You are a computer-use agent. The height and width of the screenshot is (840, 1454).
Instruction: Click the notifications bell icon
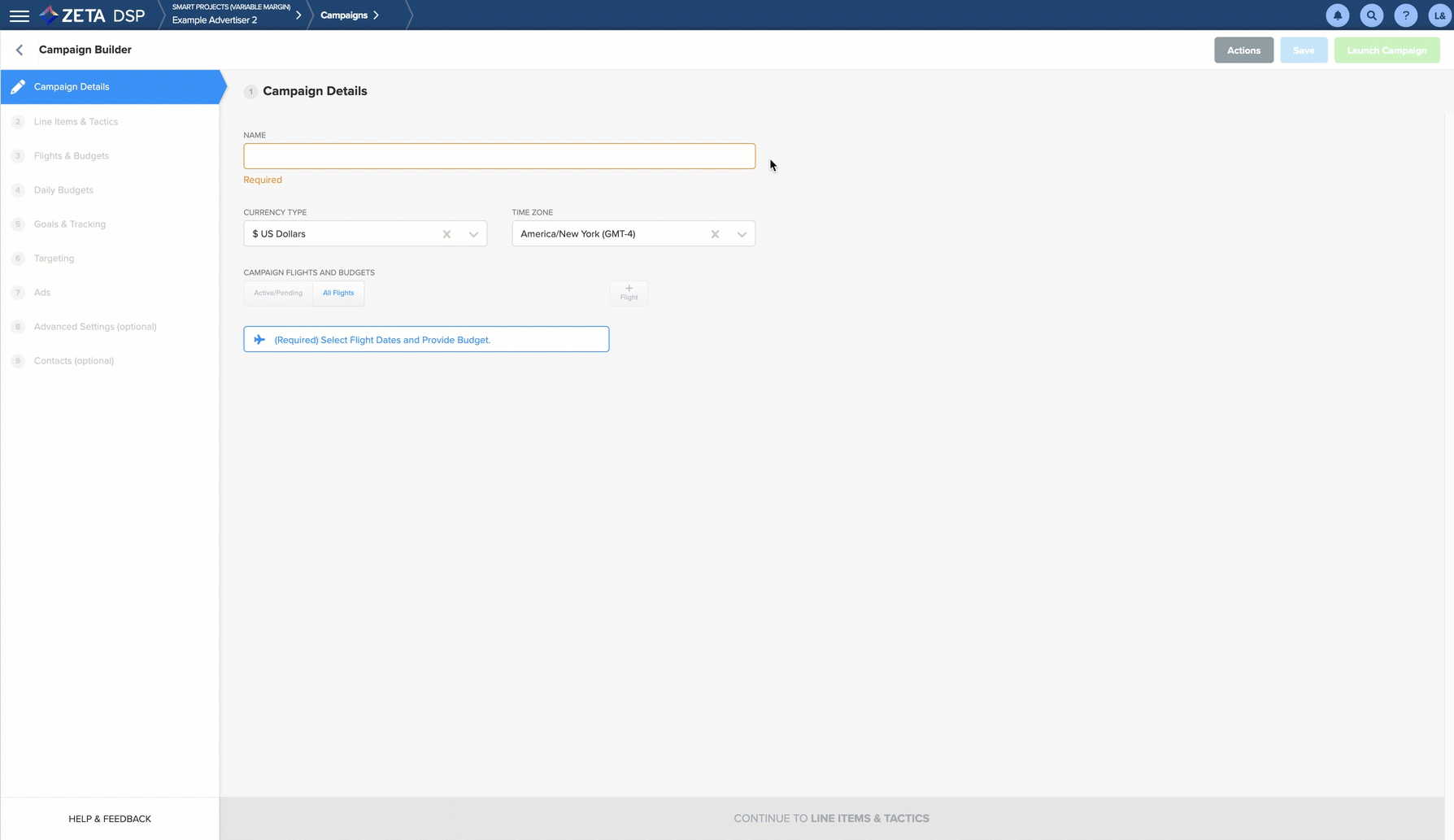1337,15
